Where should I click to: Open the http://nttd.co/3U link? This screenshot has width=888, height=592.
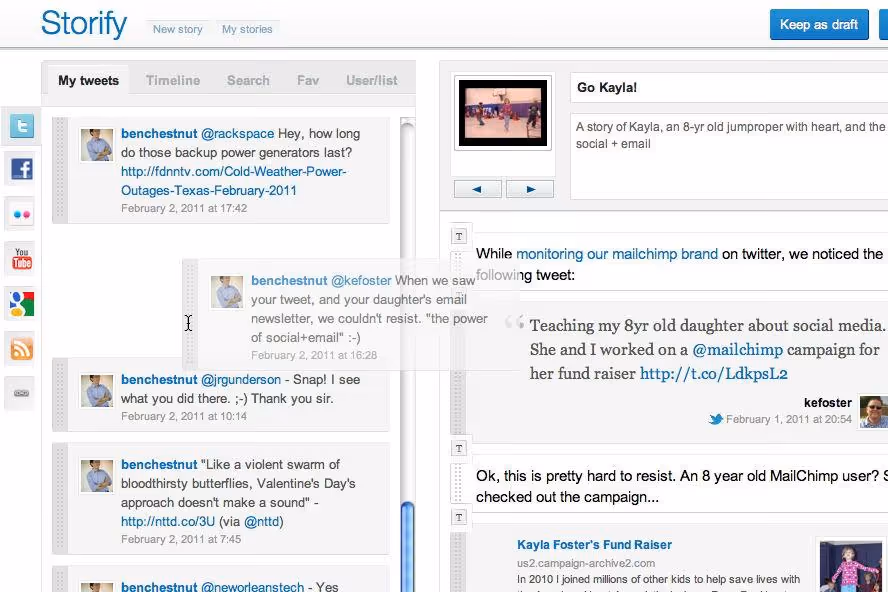coord(168,521)
